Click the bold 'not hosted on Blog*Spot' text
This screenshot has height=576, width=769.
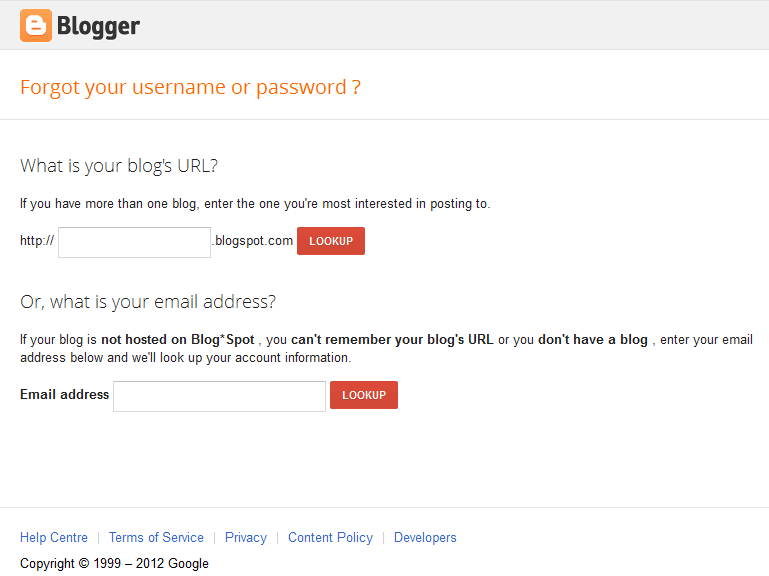(x=178, y=340)
